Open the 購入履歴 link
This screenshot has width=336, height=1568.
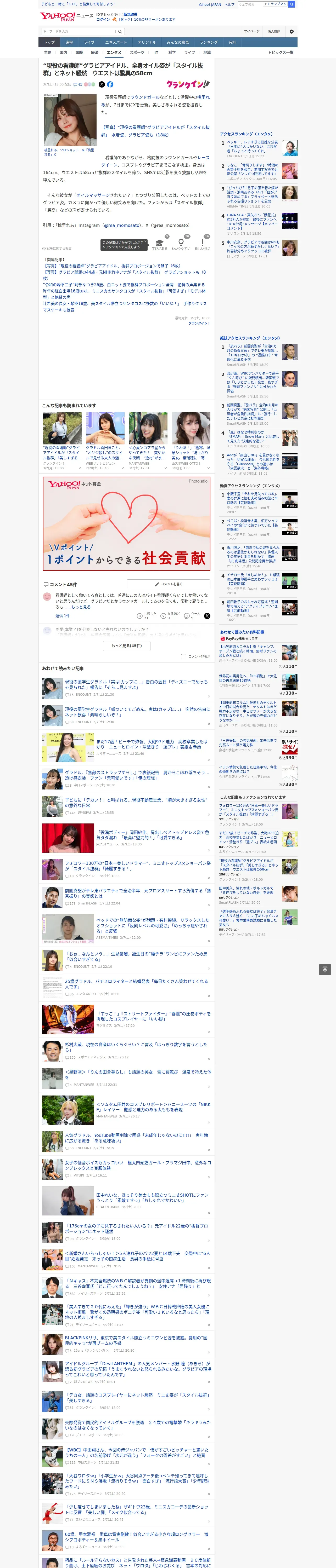tap(274, 32)
